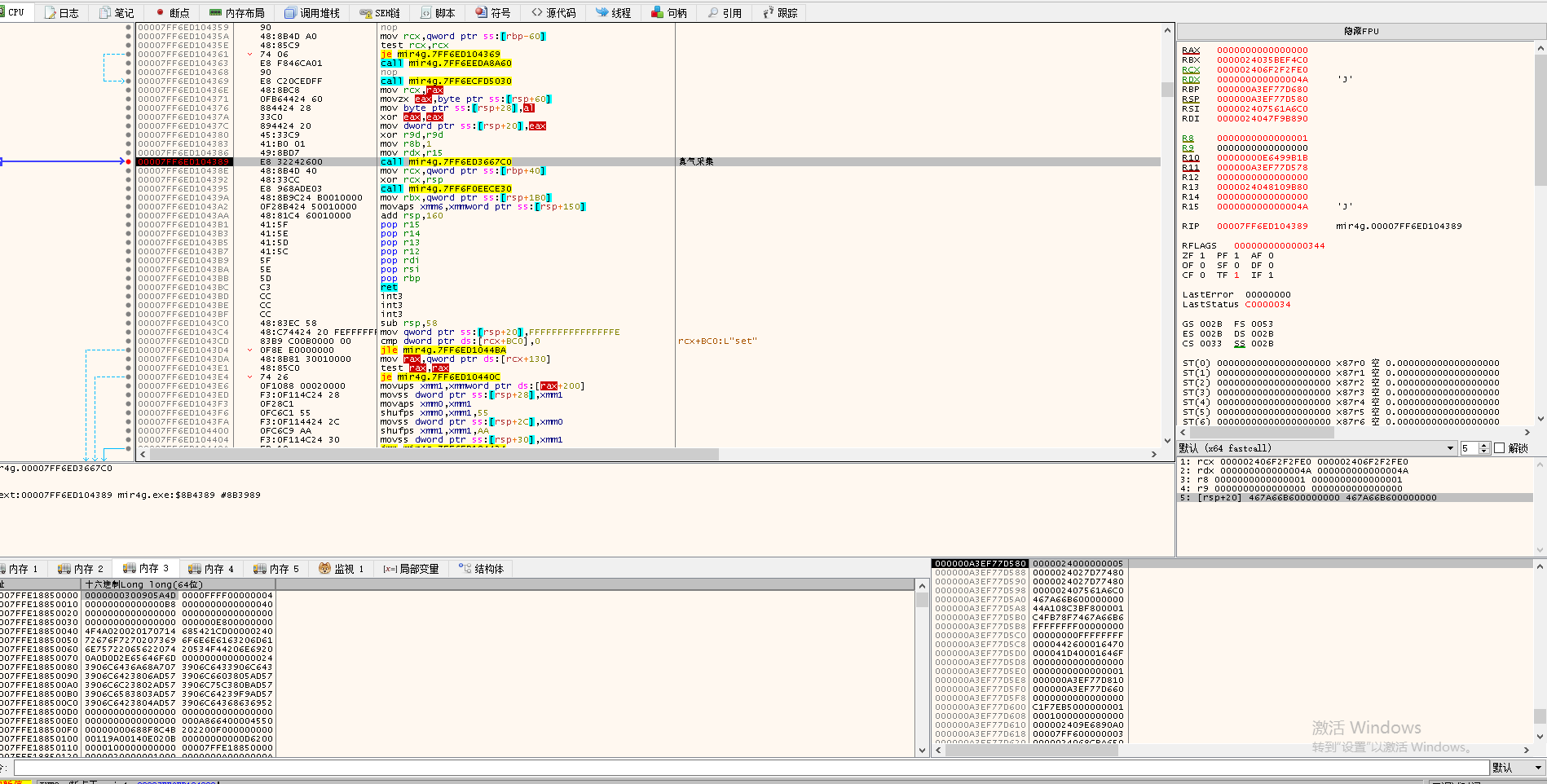
Task: Open the 默认 dropdown beside command bar
Action: [1538, 768]
